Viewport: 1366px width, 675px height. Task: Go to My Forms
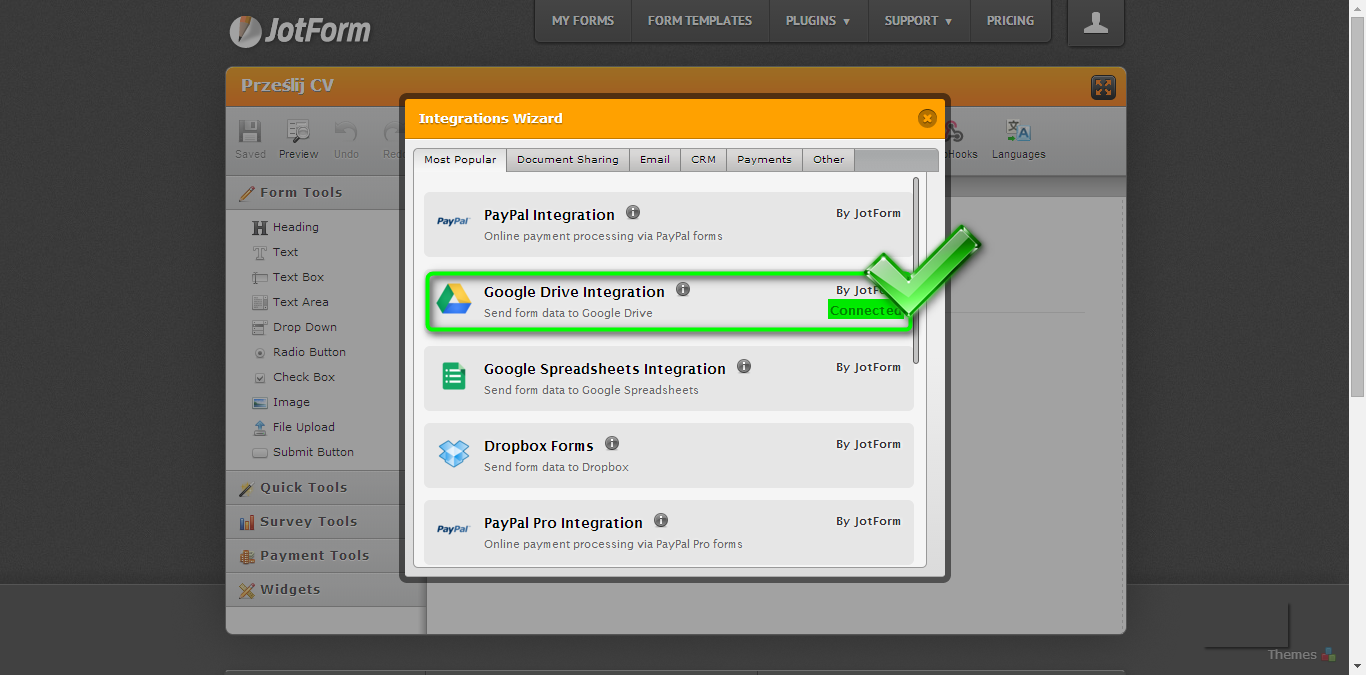coord(583,21)
